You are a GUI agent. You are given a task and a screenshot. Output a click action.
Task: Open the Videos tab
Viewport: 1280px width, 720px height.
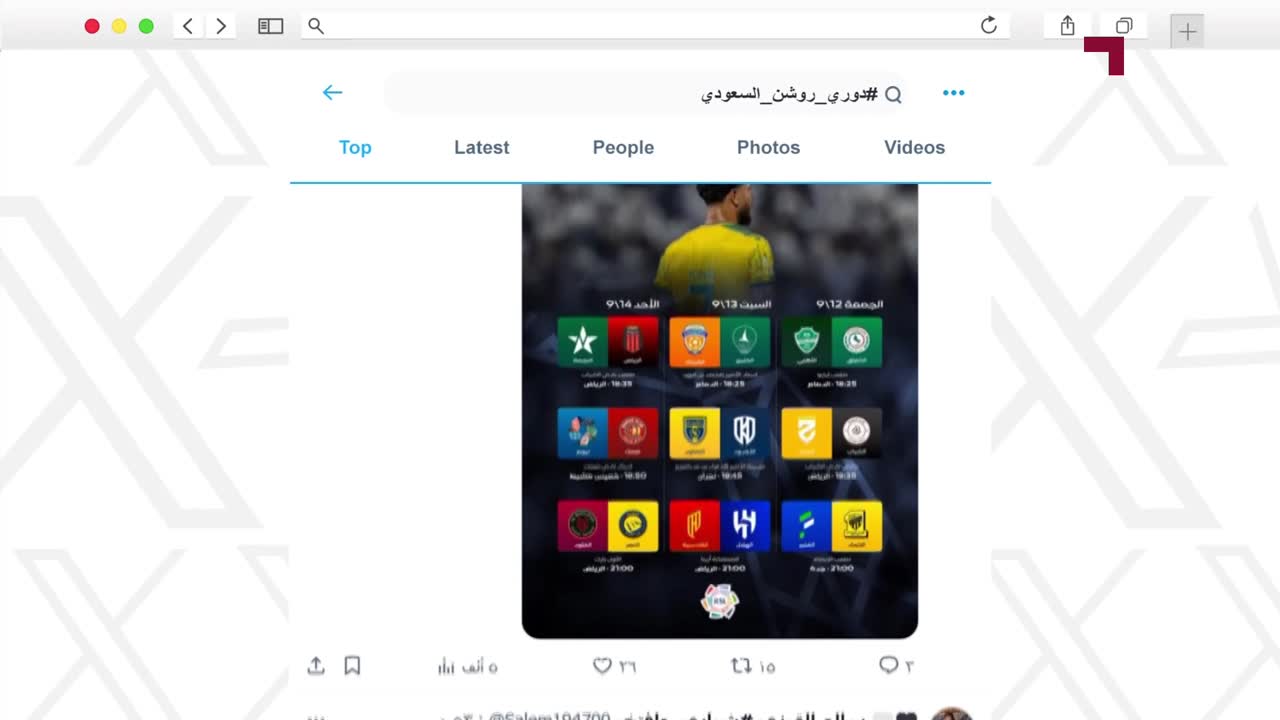point(914,147)
